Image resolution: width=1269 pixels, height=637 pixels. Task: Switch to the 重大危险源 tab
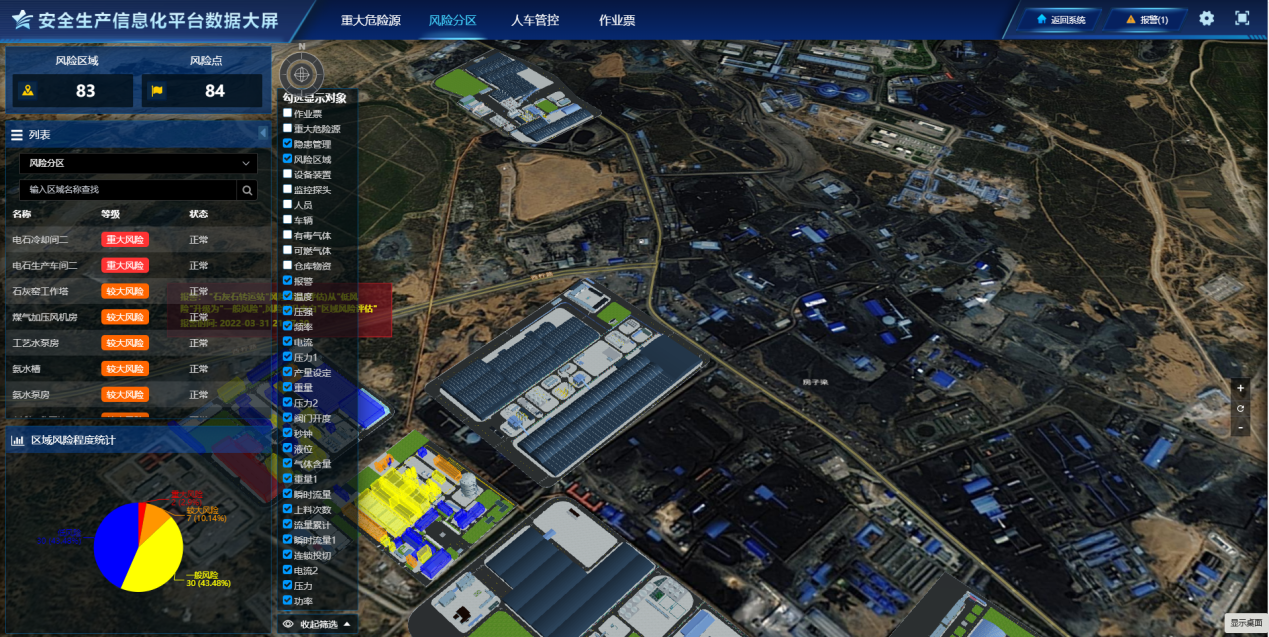pos(370,20)
